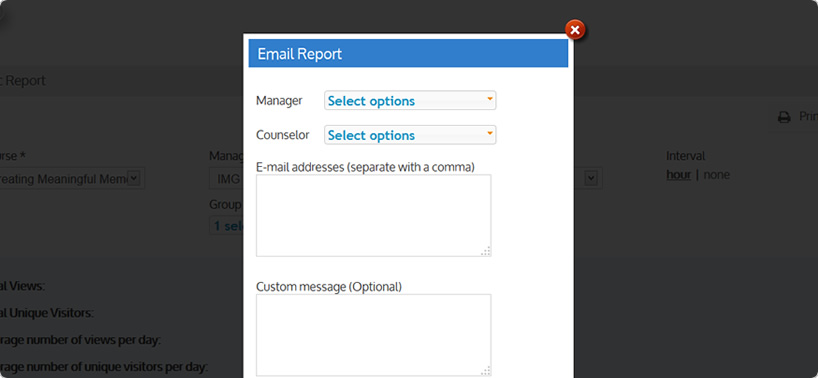Close the Email Report dialog
Viewport: 818px width, 378px height.
coord(574,30)
